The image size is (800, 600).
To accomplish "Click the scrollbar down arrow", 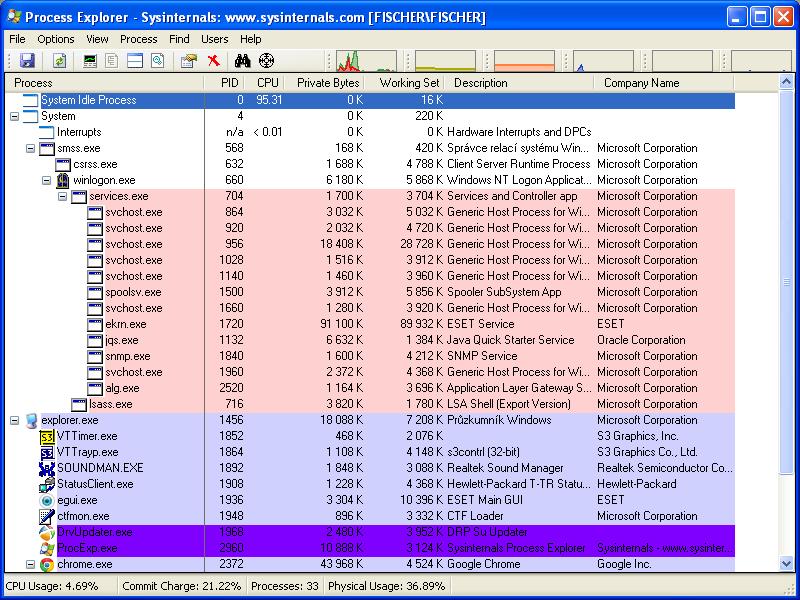I will (x=786, y=563).
